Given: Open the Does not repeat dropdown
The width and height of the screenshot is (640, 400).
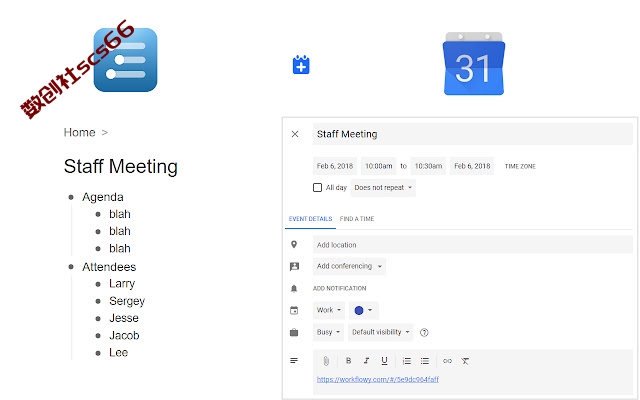Looking at the screenshot, I should click(x=383, y=188).
